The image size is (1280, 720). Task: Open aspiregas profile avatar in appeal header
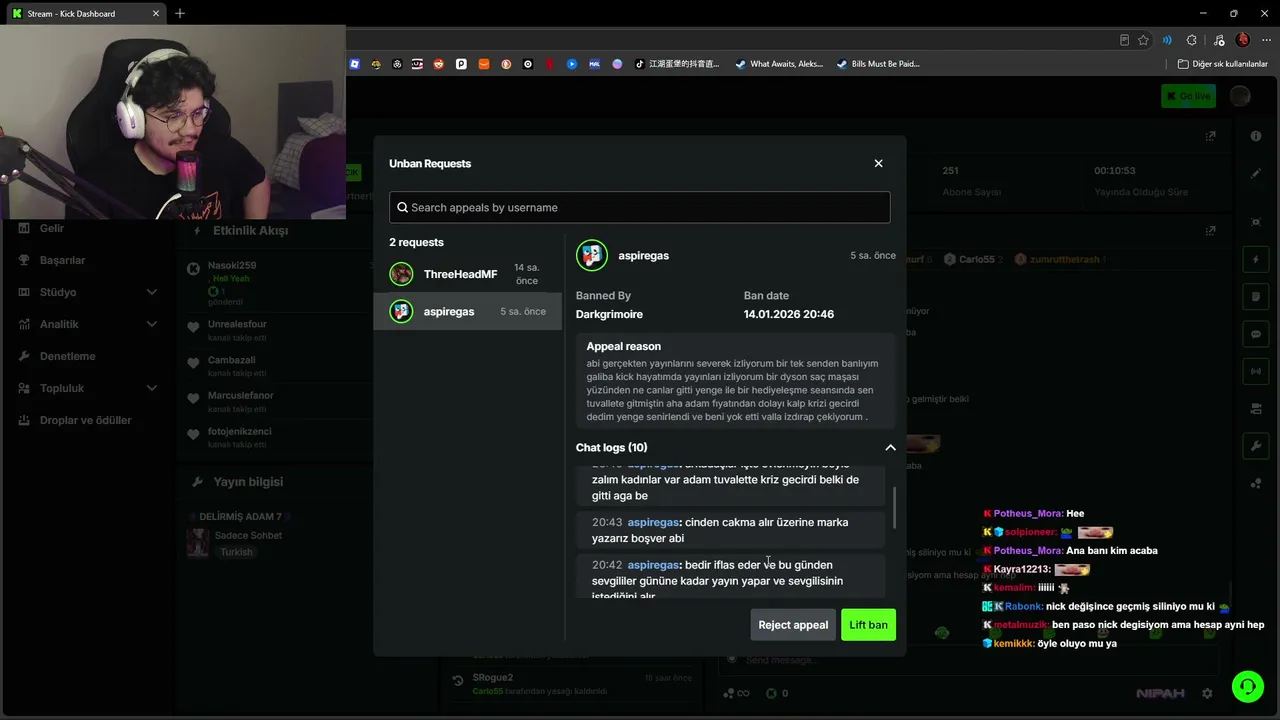[592, 255]
